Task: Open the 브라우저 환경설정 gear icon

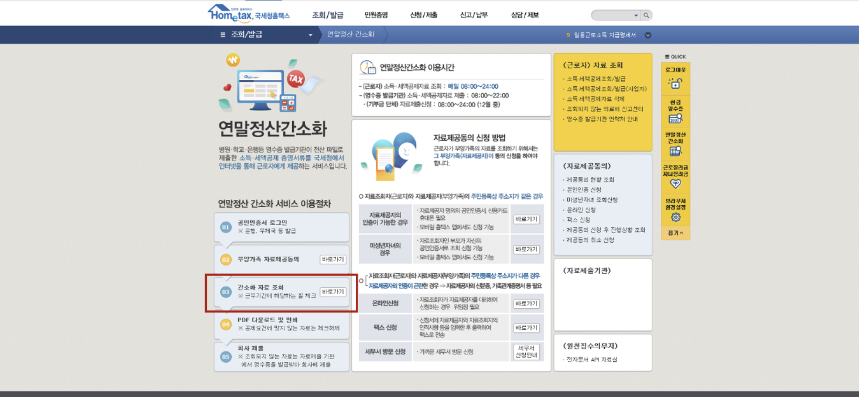Action: 675,217
